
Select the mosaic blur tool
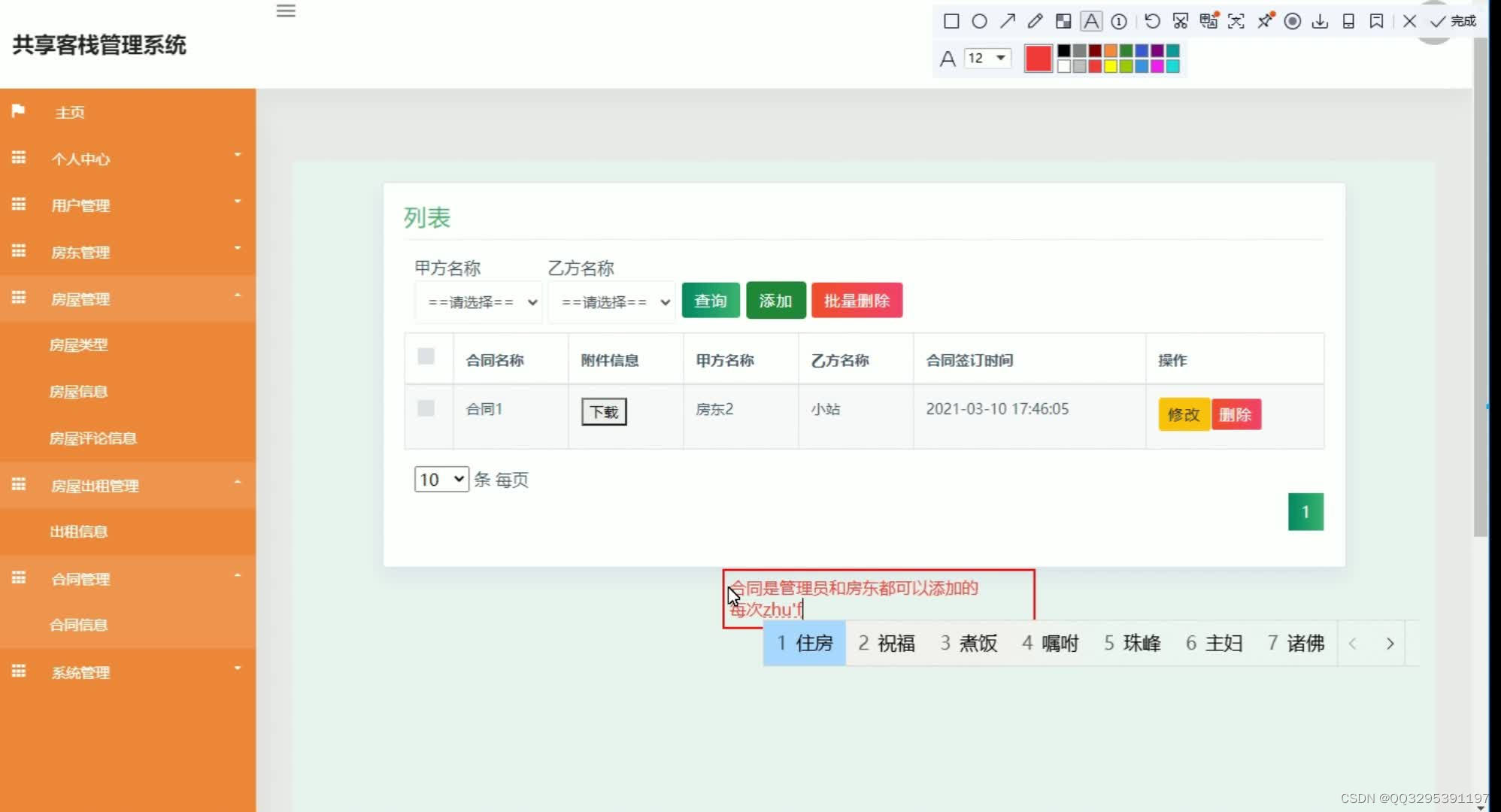tap(1063, 21)
